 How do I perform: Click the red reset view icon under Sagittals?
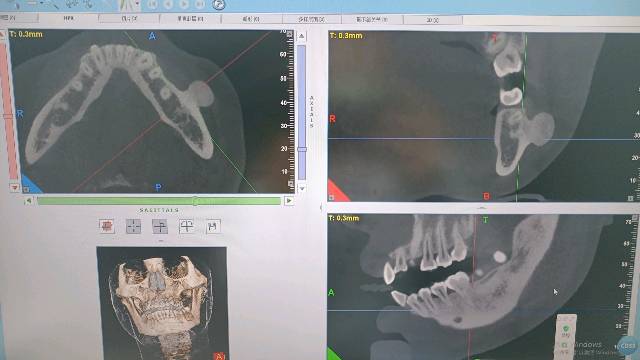click(107, 226)
